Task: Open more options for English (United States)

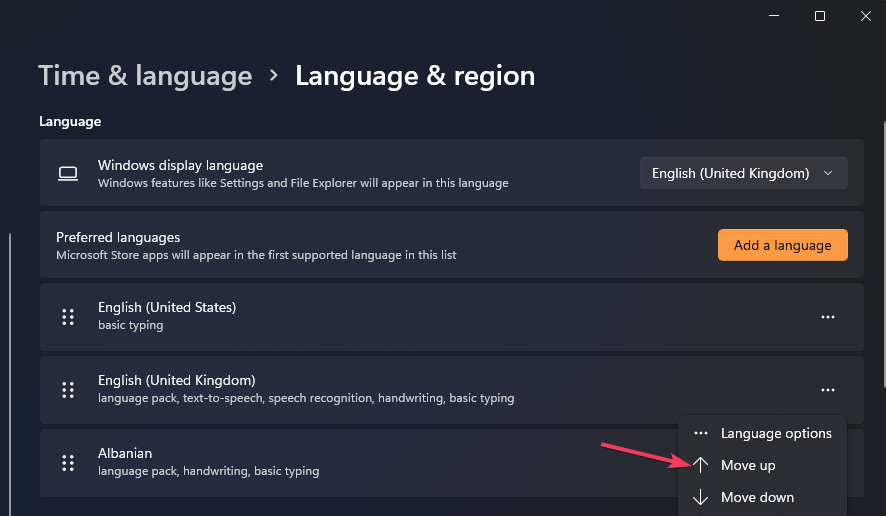Action: pyautogui.click(x=828, y=317)
